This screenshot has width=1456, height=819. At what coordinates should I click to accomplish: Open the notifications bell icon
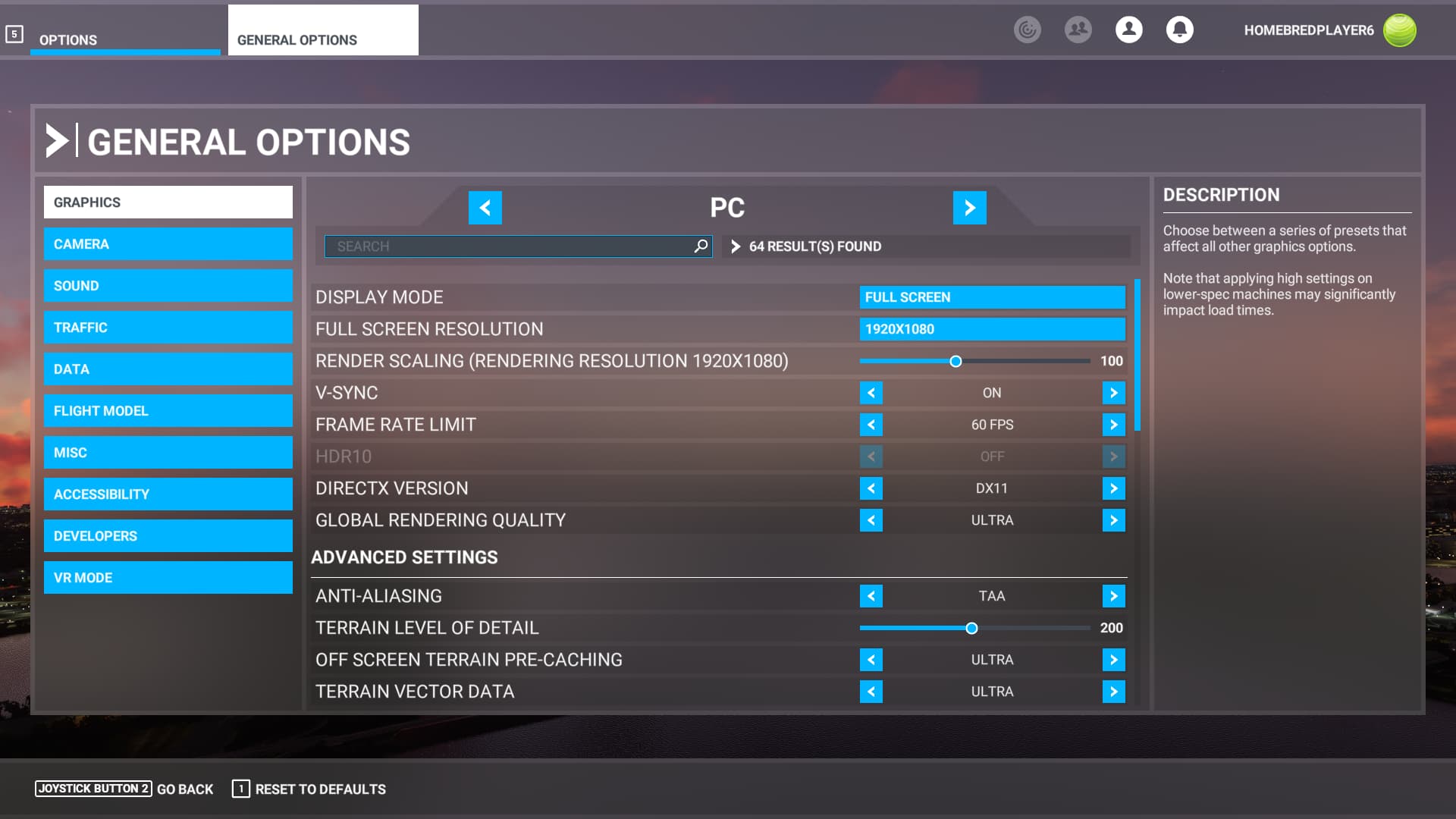[1179, 30]
